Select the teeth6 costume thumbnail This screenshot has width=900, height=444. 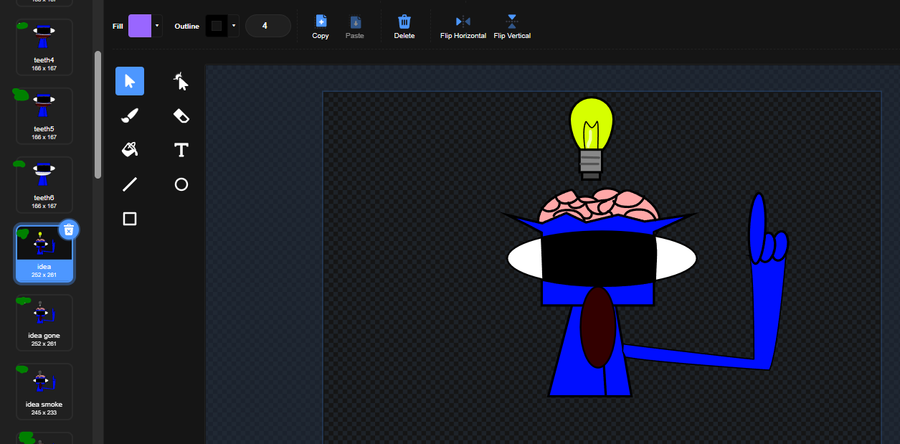44,185
